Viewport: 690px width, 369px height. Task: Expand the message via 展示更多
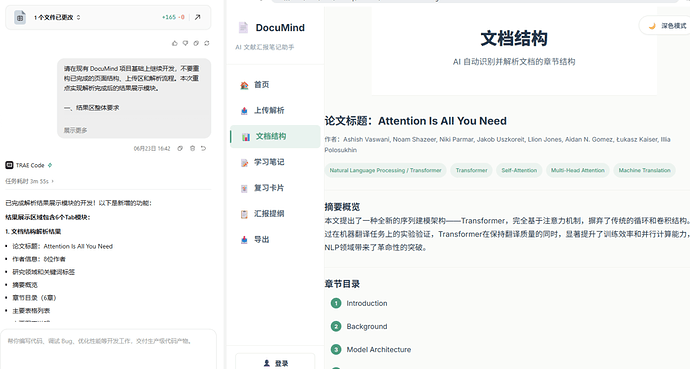[75, 130]
